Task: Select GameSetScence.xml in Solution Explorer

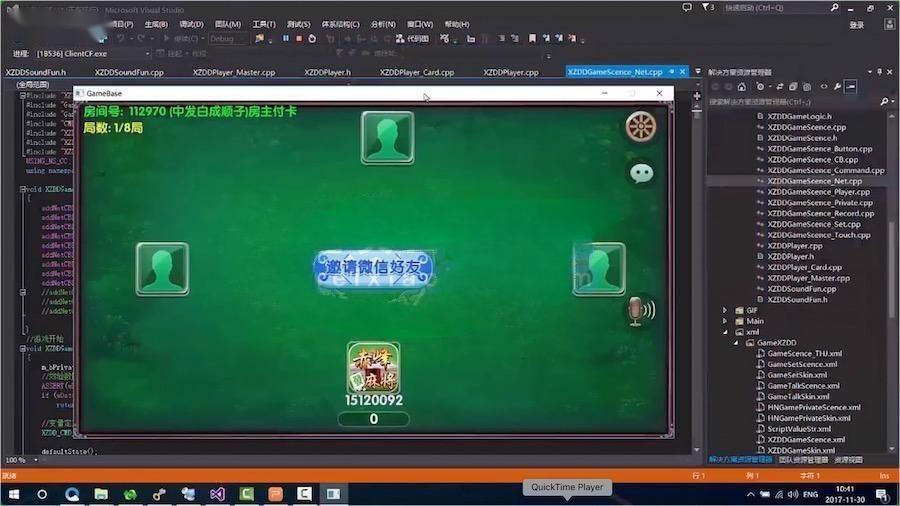Action: (x=802, y=364)
